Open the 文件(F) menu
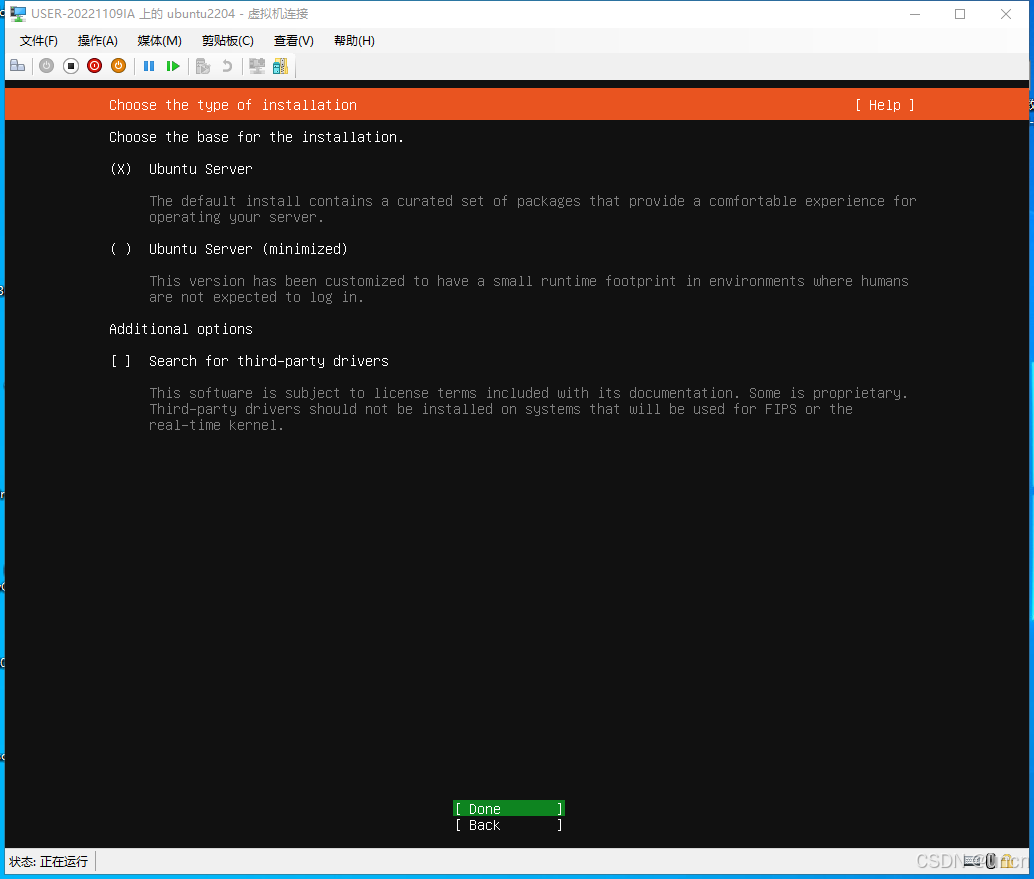The image size is (1034, 879). pos(38,41)
